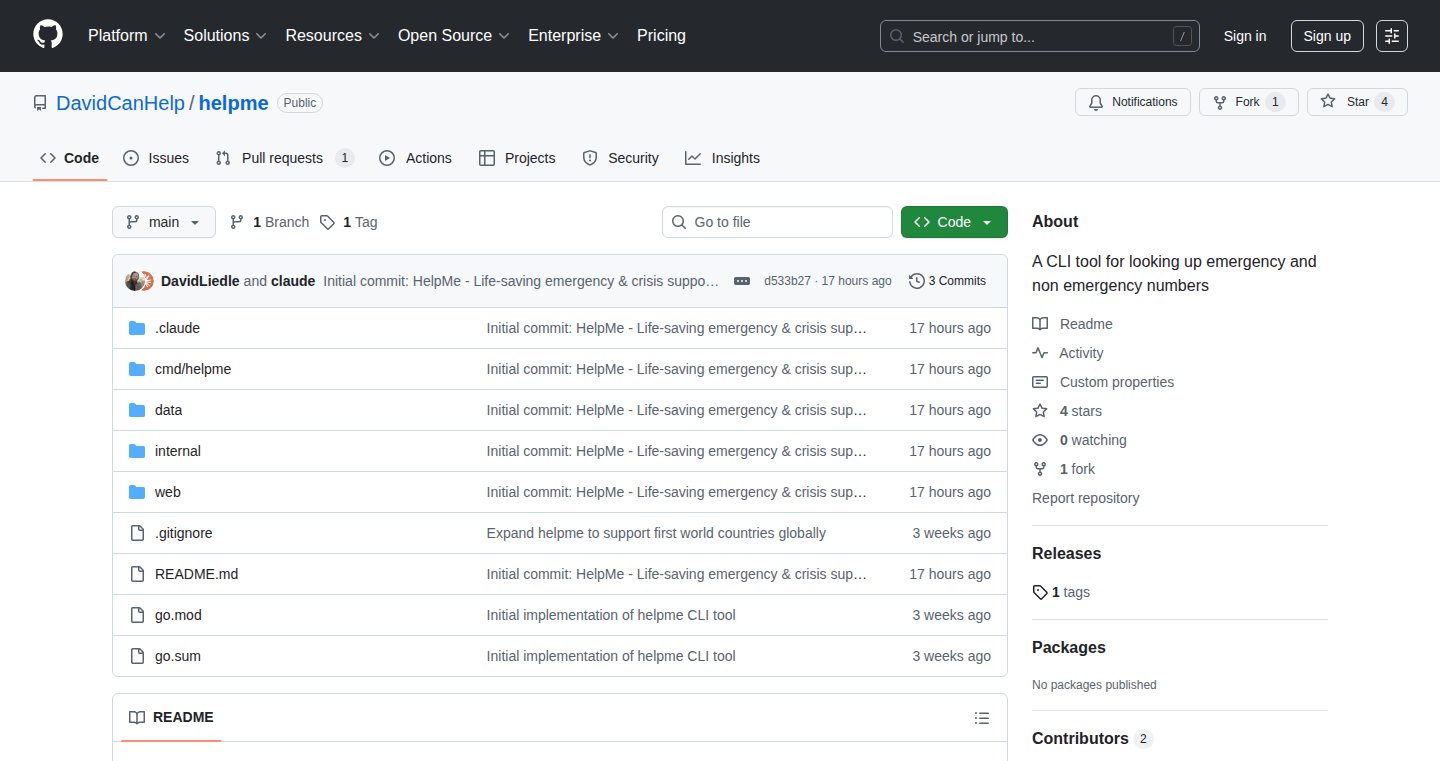Open the main branch dropdown
This screenshot has width=1440, height=761.
tap(164, 222)
